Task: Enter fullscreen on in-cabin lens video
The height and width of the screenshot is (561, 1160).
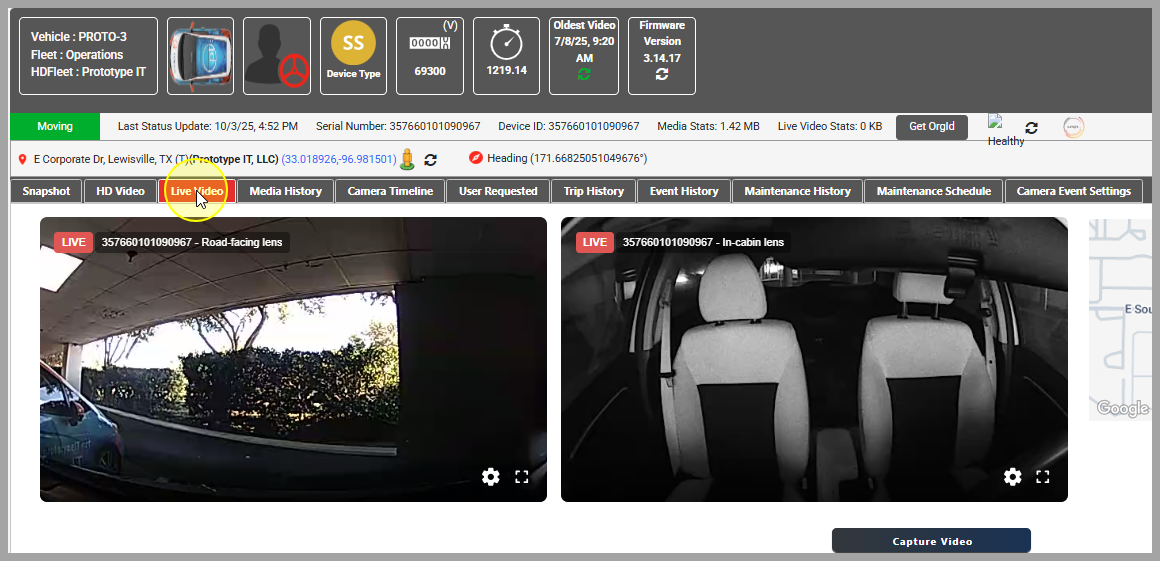Action: [x=1043, y=477]
